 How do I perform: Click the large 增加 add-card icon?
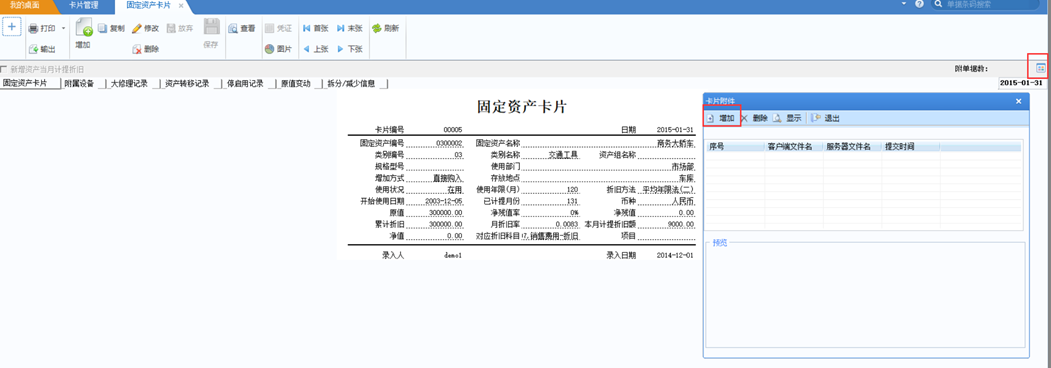tap(83, 28)
